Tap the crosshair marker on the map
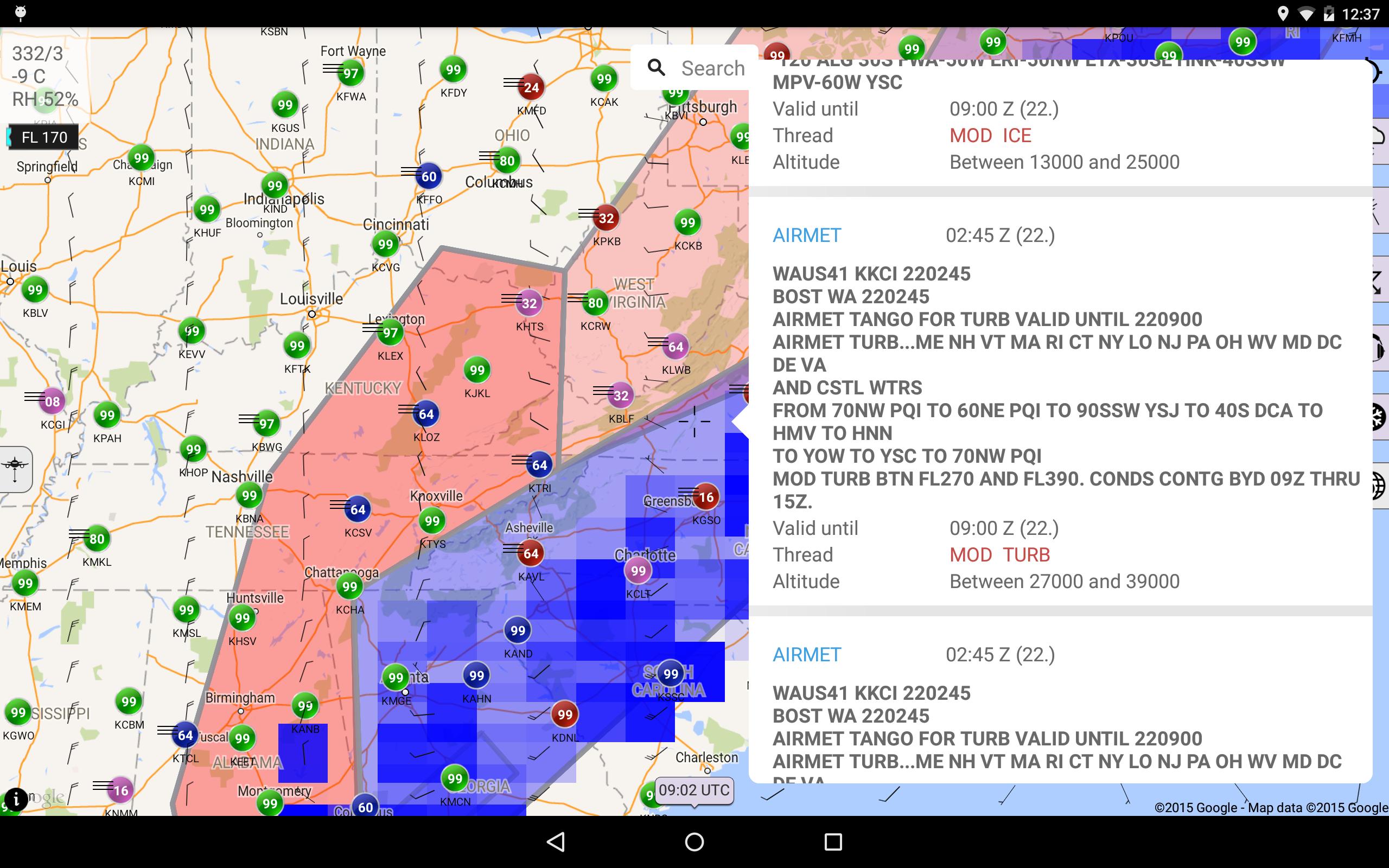Viewport: 1389px width, 868px height. click(694, 421)
